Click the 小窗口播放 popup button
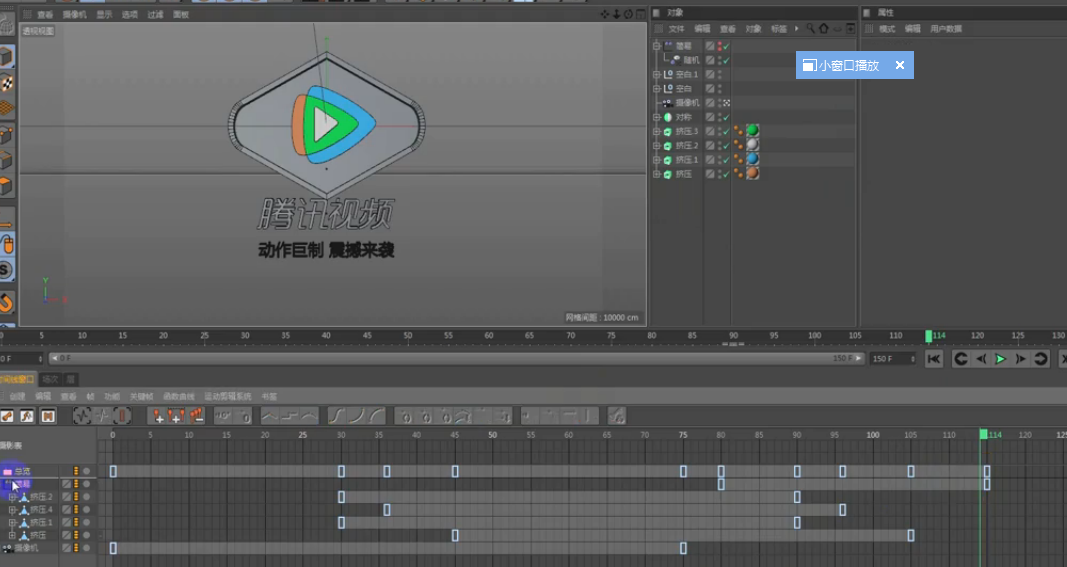The image size is (1067, 567). point(842,65)
